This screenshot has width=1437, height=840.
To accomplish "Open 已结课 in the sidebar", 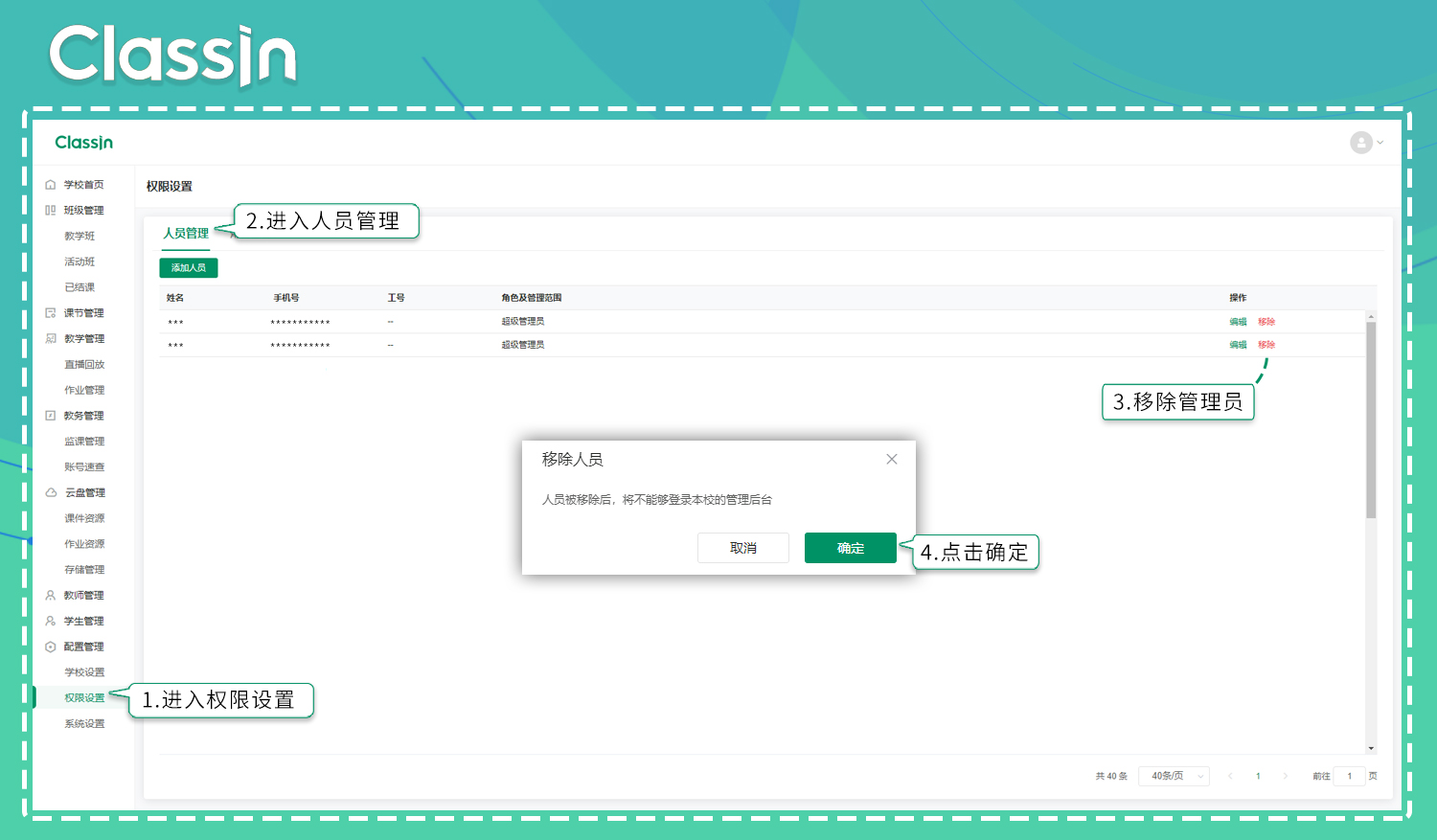I will point(80,287).
